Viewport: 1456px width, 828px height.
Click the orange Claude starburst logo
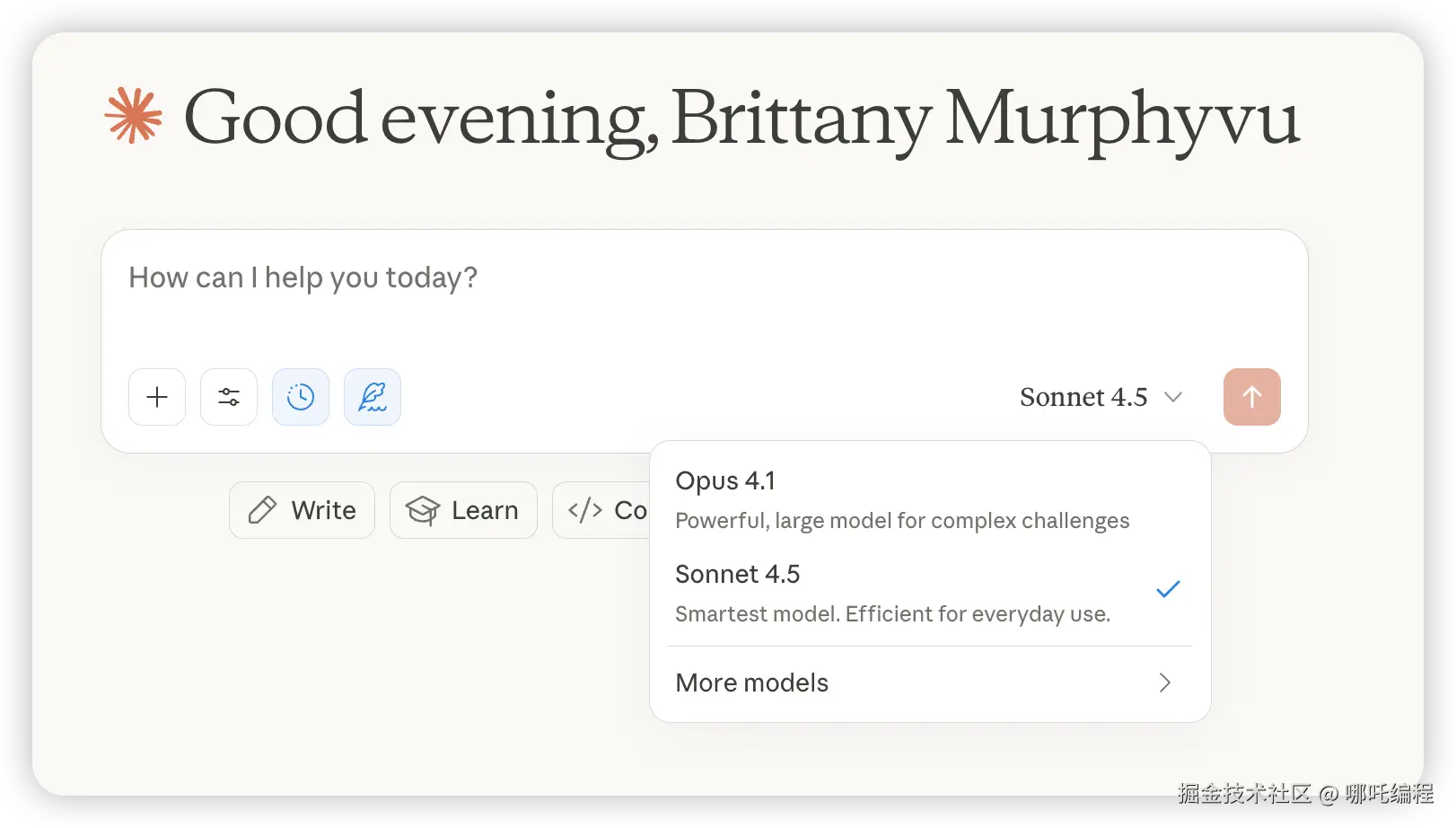[x=134, y=116]
